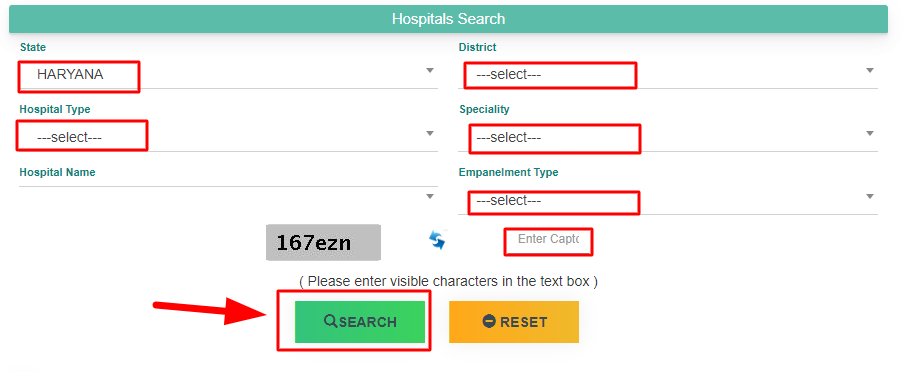Click the magnifier icon in the Search button
The width and height of the screenshot is (908, 372).
(331, 321)
